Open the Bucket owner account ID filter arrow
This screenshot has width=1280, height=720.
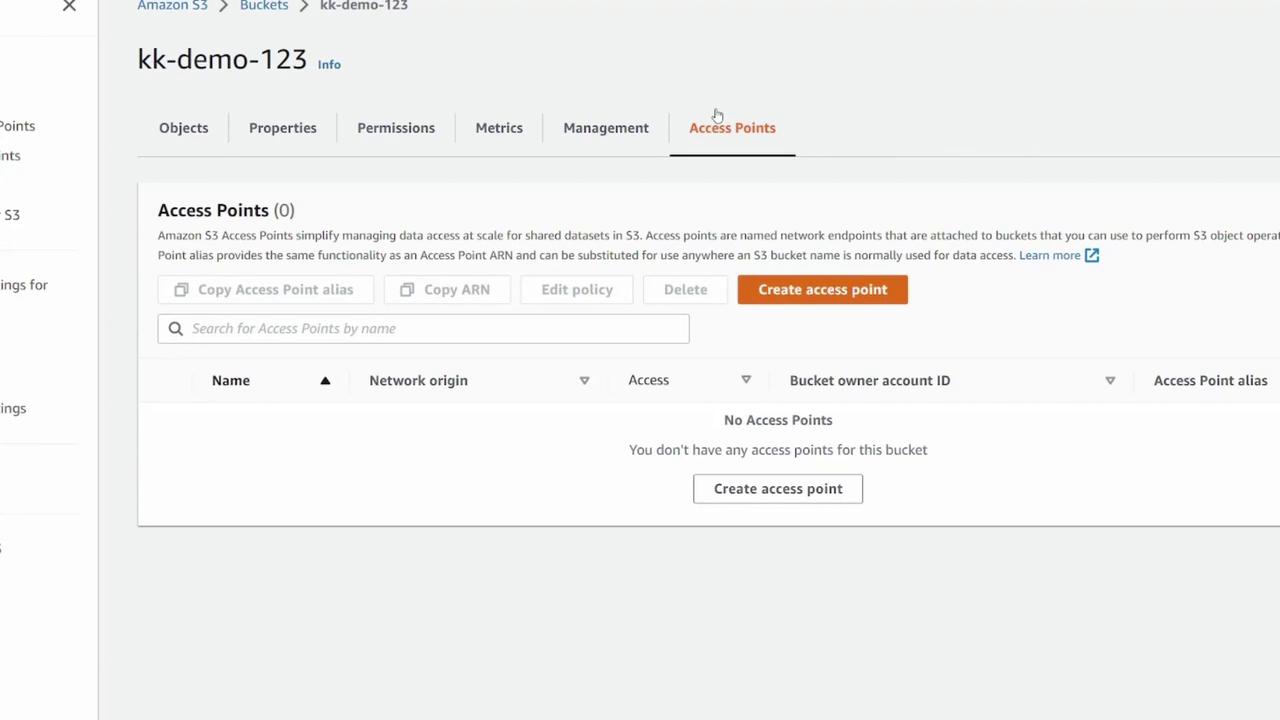tap(1110, 380)
